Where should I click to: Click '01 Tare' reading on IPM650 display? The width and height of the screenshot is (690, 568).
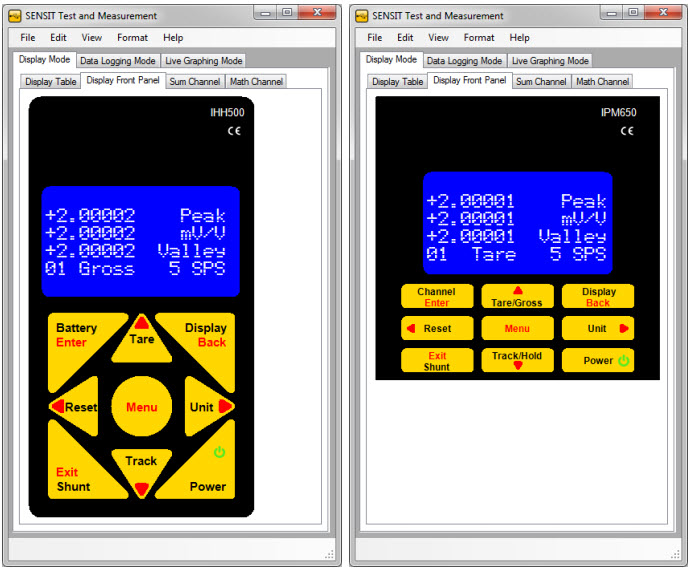click(471, 254)
